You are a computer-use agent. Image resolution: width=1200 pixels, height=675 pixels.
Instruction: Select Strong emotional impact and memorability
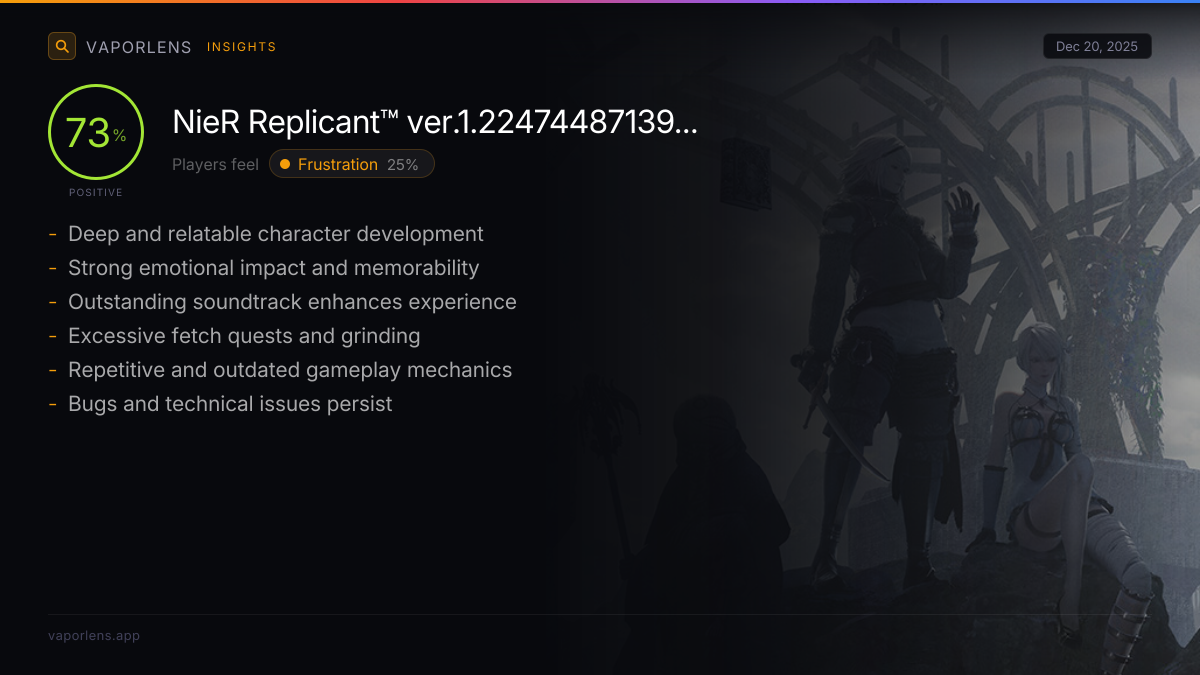[274, 268]
